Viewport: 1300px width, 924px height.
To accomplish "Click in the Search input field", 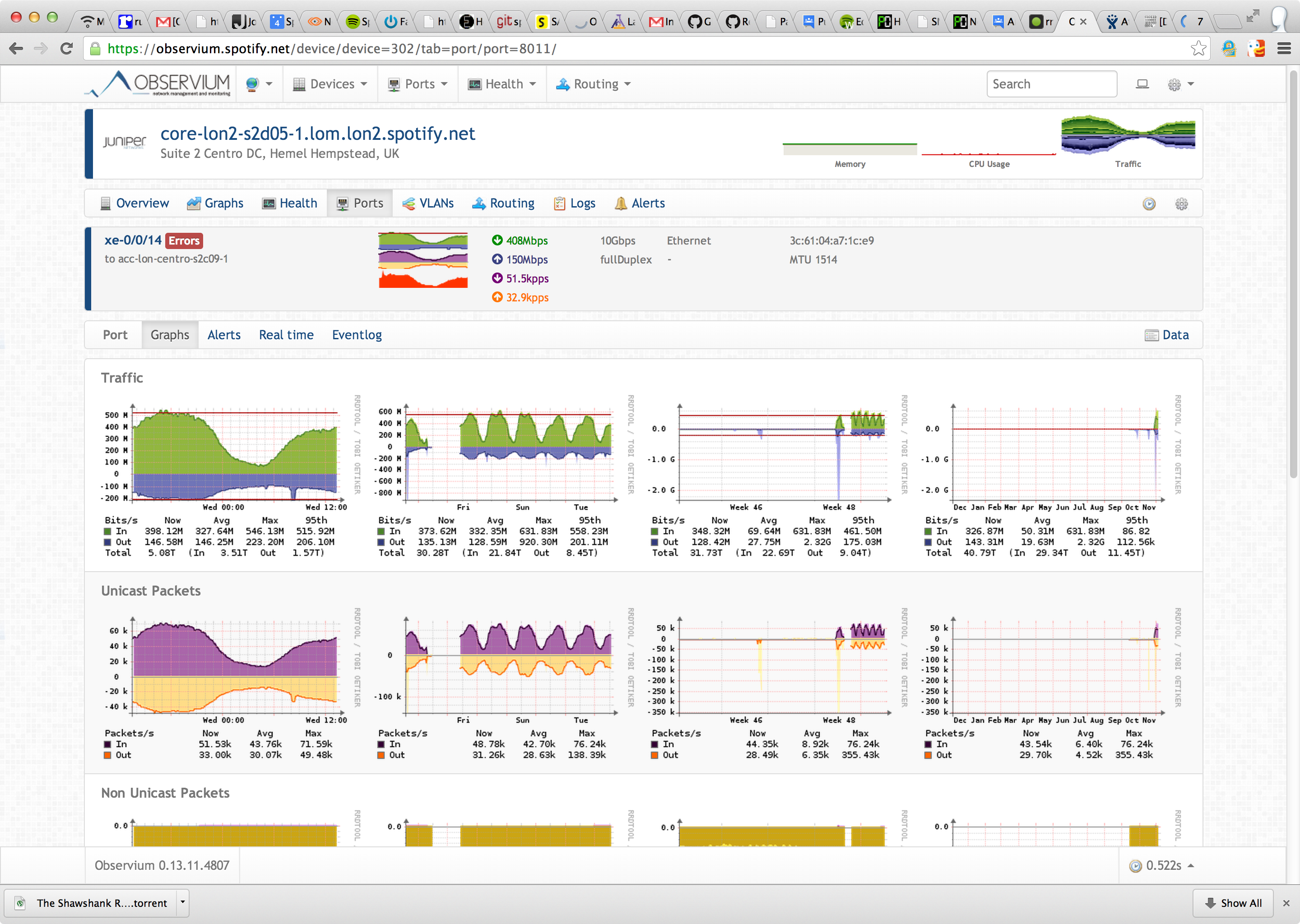I will [1051, 84].
